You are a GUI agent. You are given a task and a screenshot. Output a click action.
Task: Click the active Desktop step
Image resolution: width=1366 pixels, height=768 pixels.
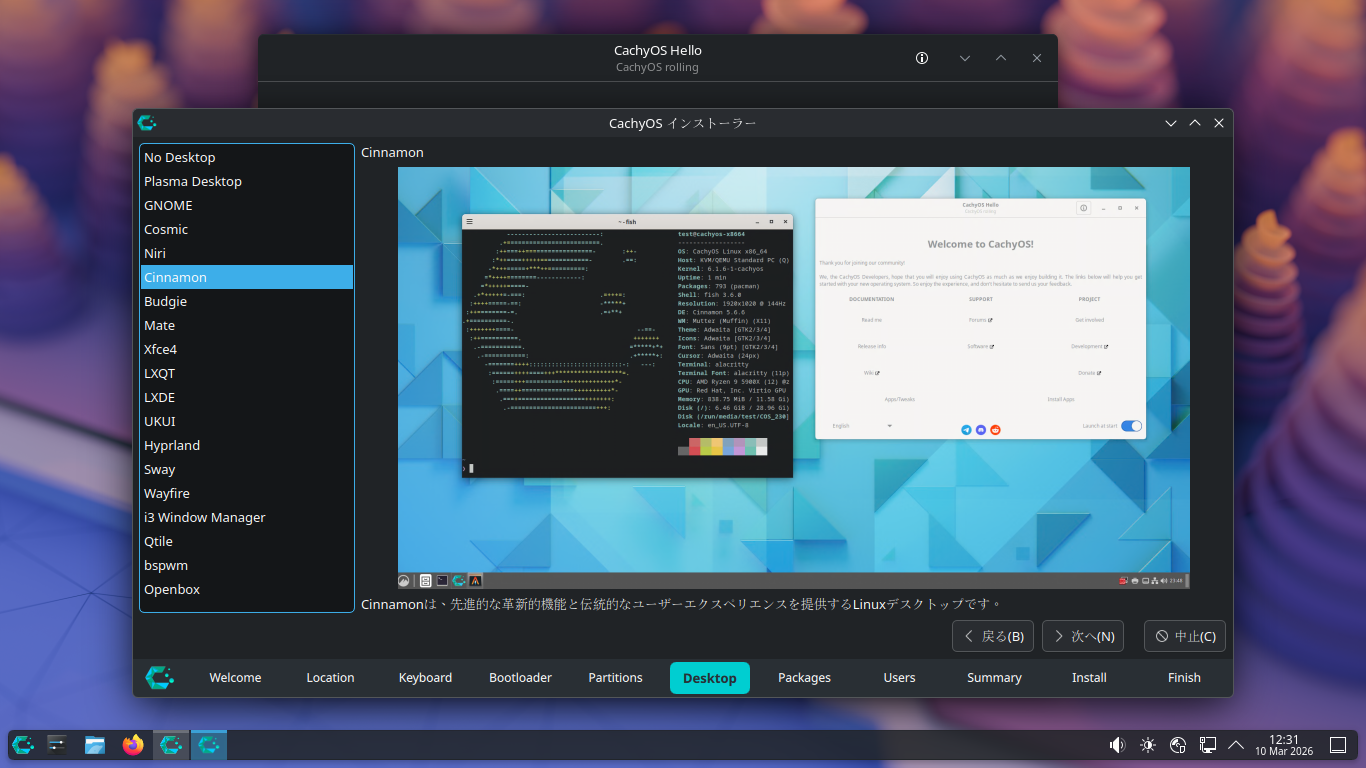[710, 678]
